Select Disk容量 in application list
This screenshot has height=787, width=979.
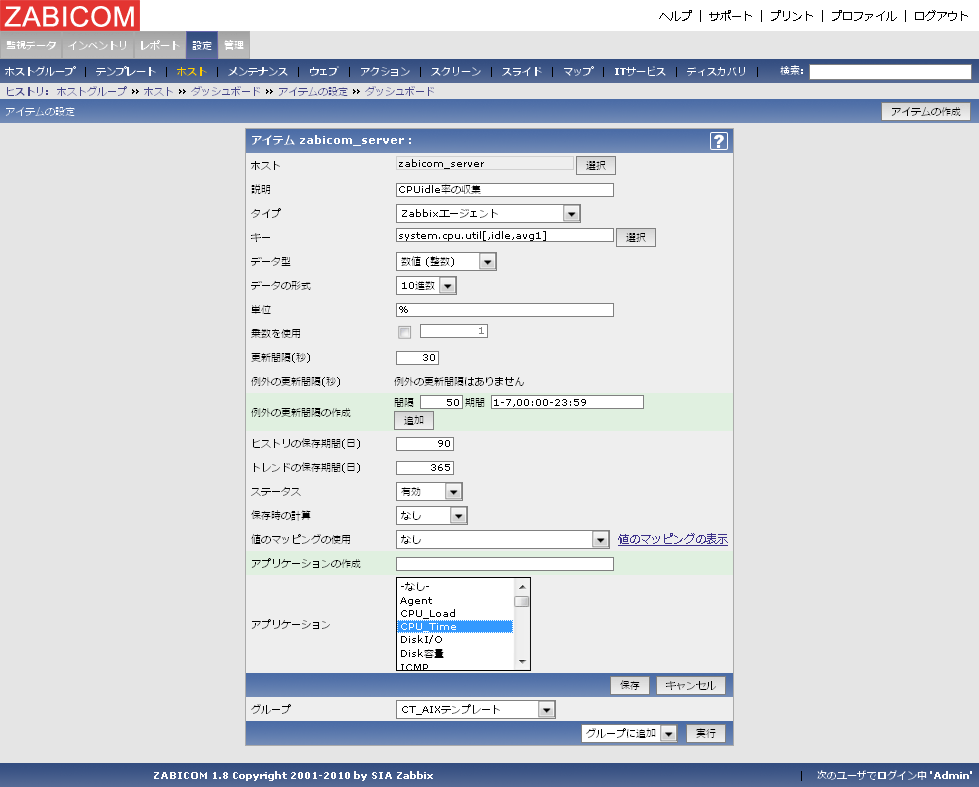click(455, 653)
